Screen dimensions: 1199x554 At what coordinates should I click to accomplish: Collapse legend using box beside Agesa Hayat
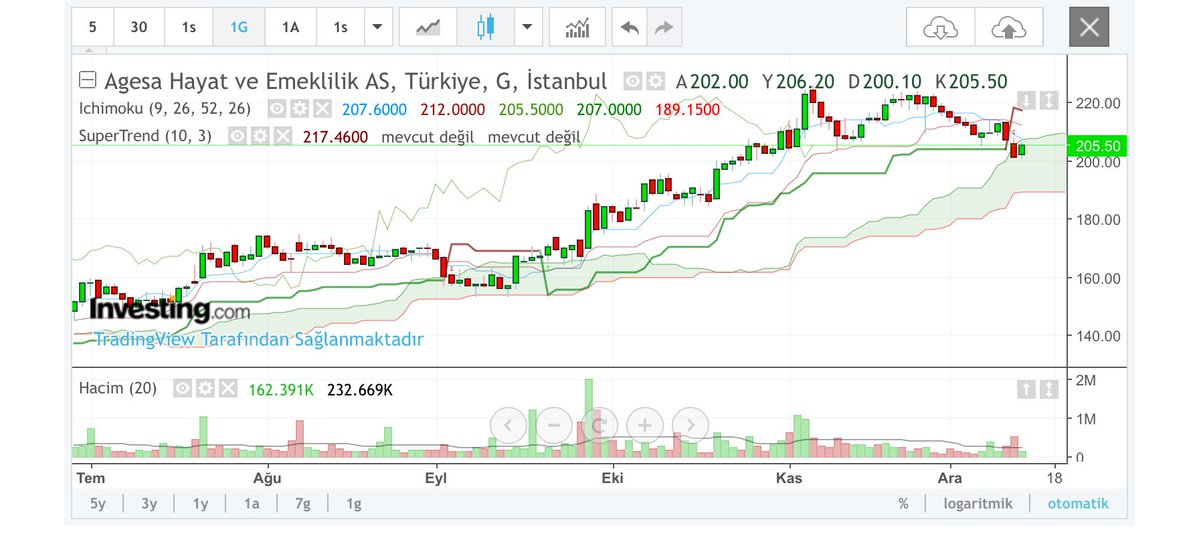pos(88,80)
